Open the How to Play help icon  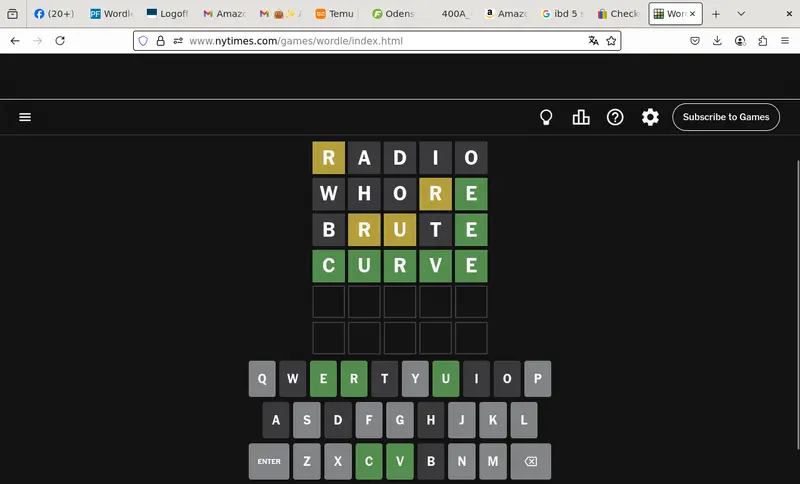(615, 117)
